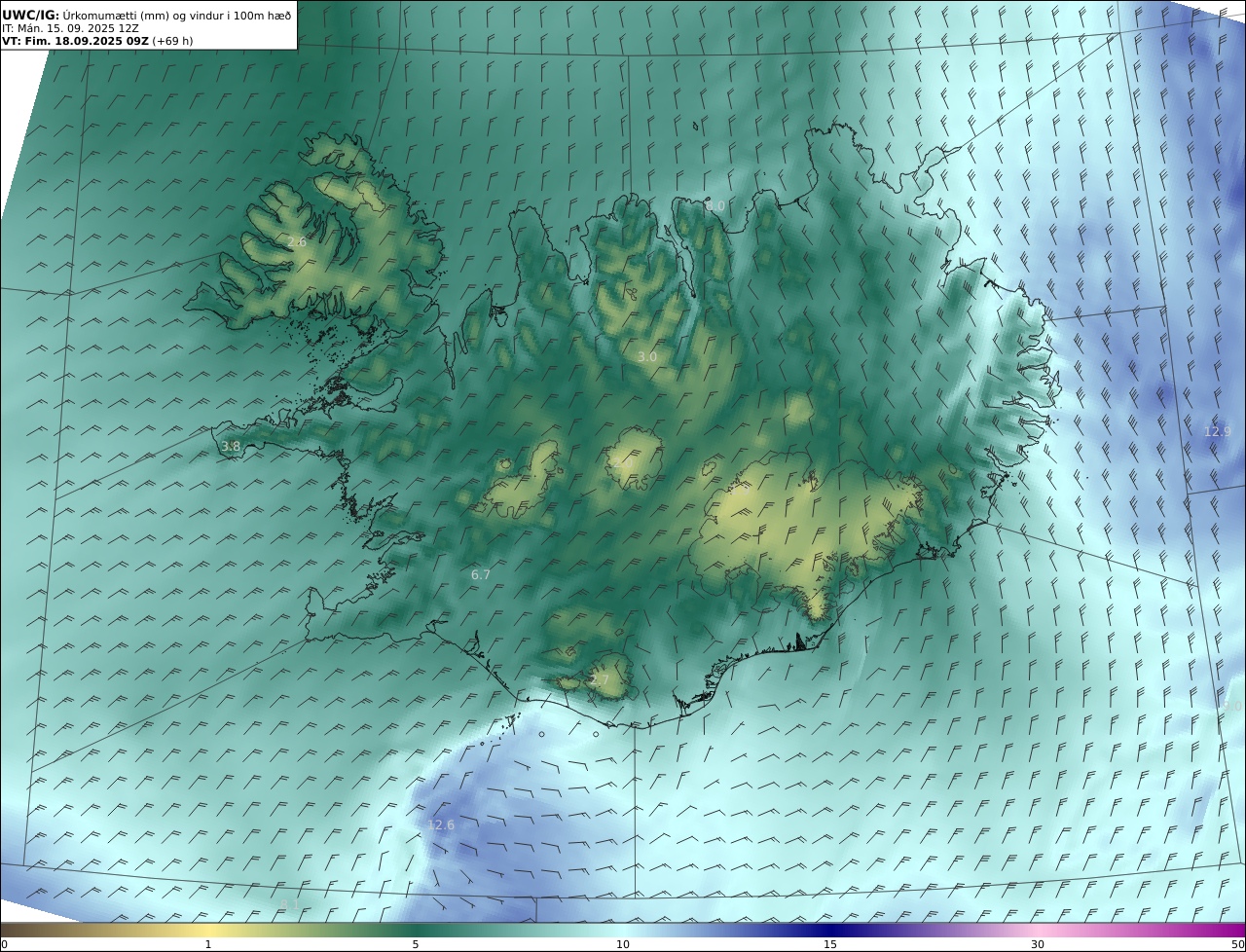Click the 30 tick on the color scale
Viewport: 1246px width, 952px height.
point(1038,944)
